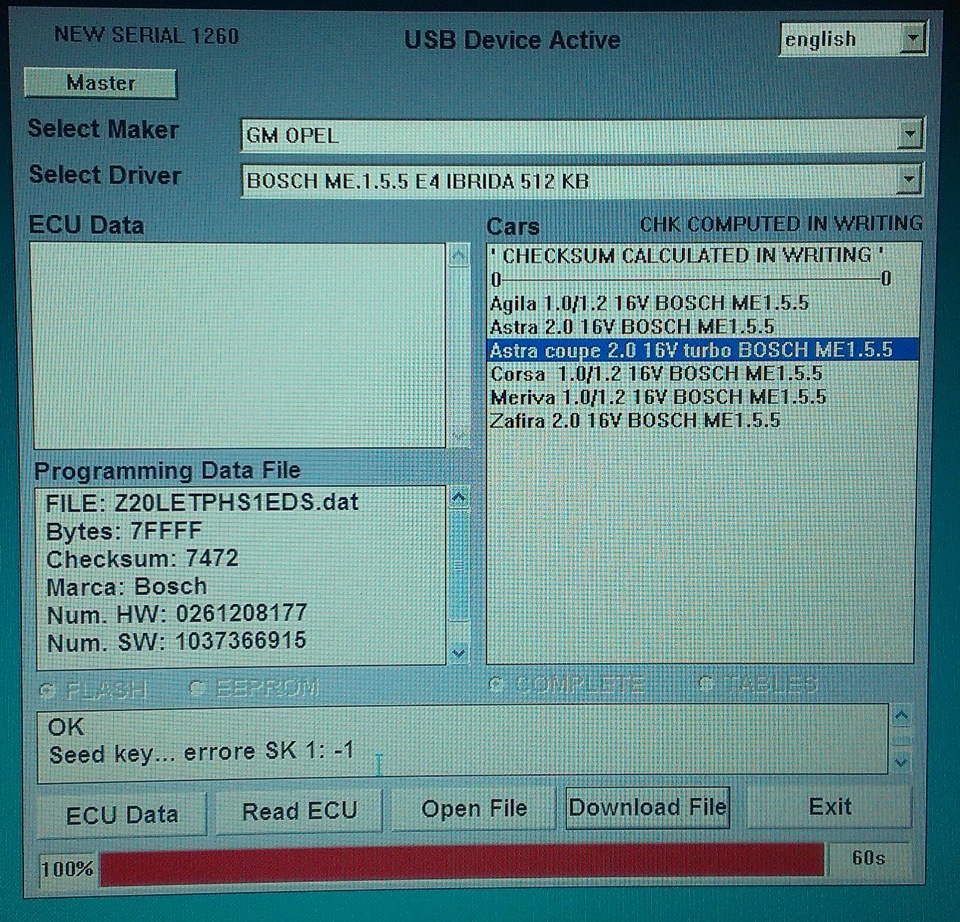Screen dimensions: 960x922
Task: Click the USB Device Active status text
Action: 512,40
